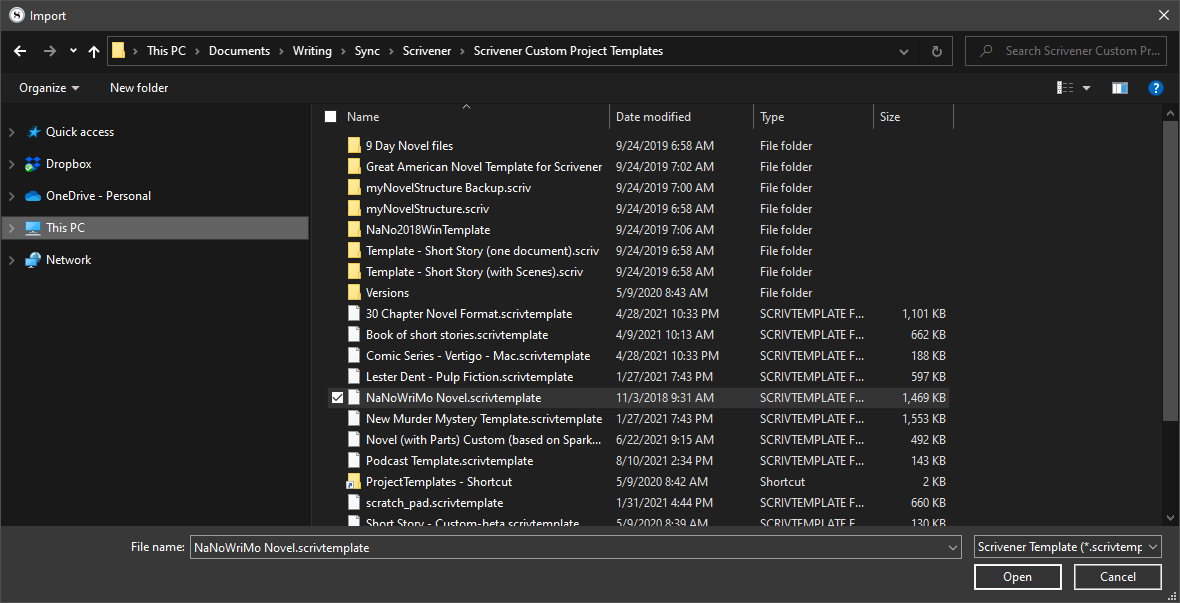This screenshot has width=1180, height=603.
Task: Open the Organize menu
Action: [49, 88]
